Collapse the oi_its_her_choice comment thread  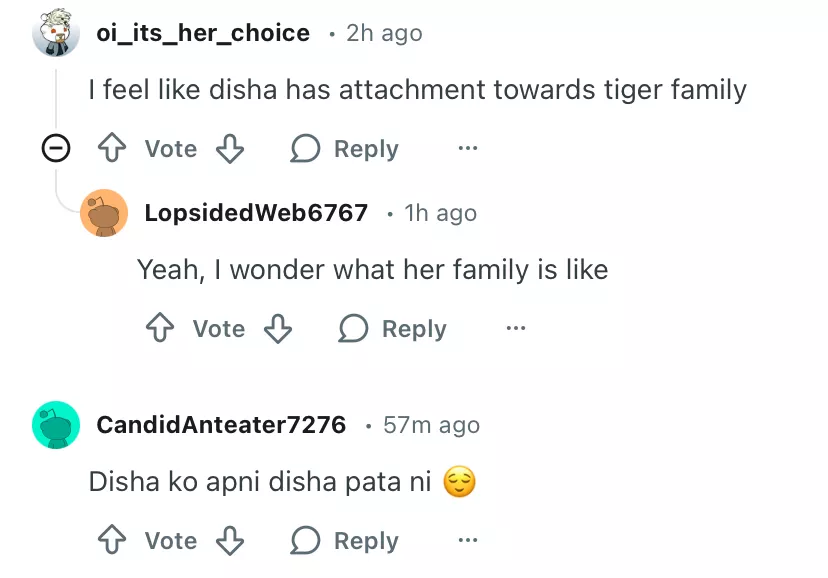(x=55, y=149)
